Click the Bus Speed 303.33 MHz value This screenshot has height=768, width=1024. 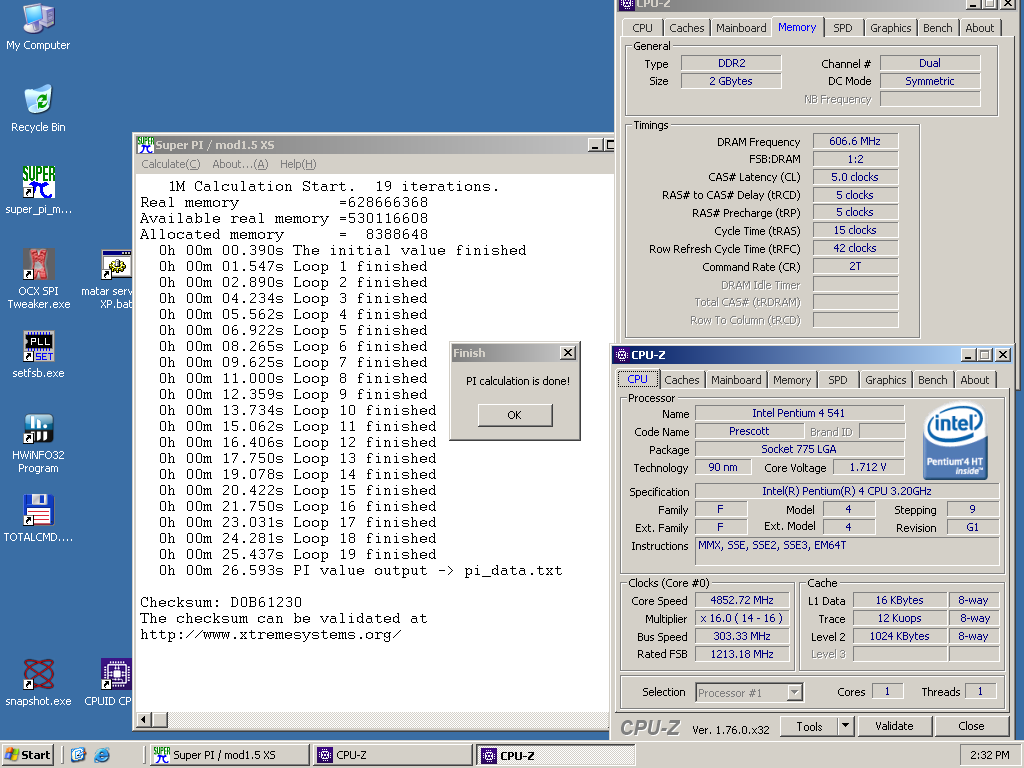coord(742,636)
